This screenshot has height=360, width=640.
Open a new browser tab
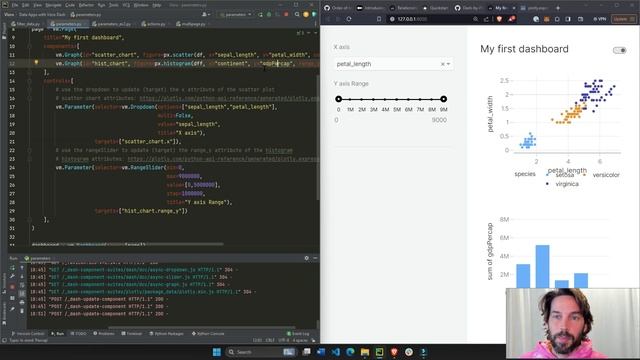coord(558,8)
